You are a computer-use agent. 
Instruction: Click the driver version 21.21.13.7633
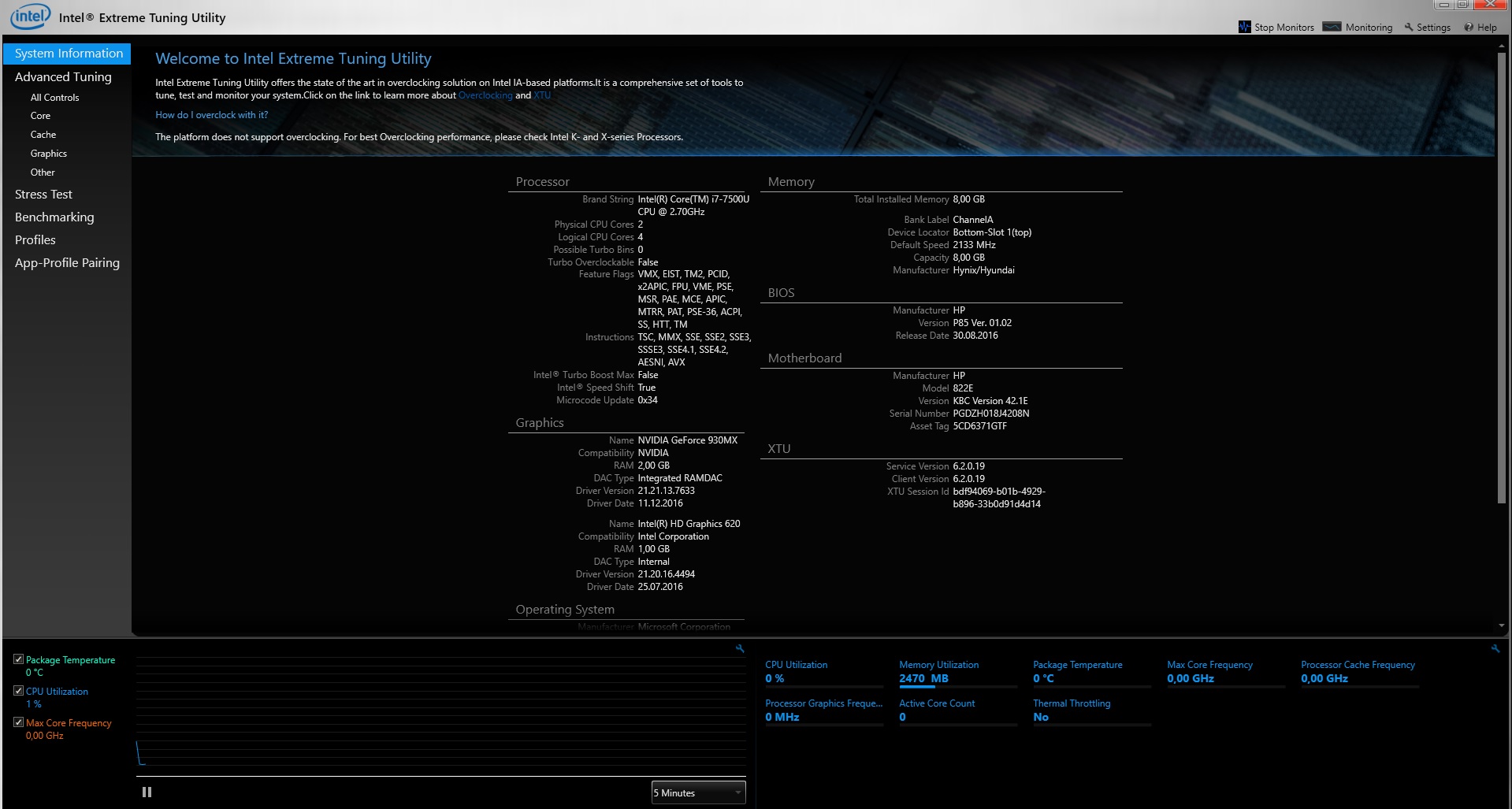point(666,491)
